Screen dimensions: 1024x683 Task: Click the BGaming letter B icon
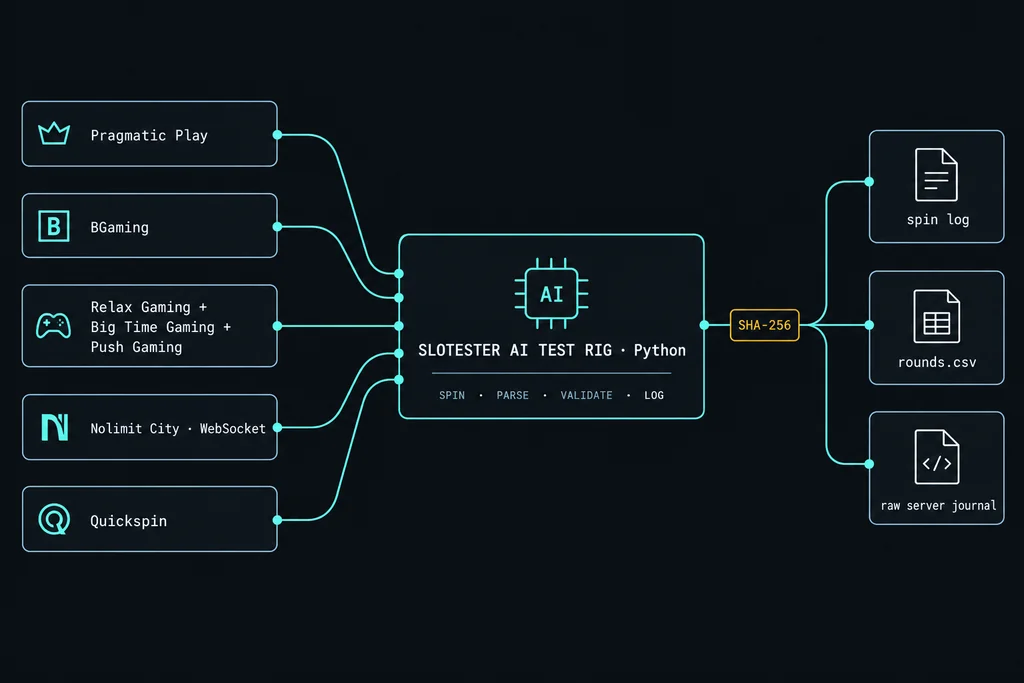[x=54, y=226]
